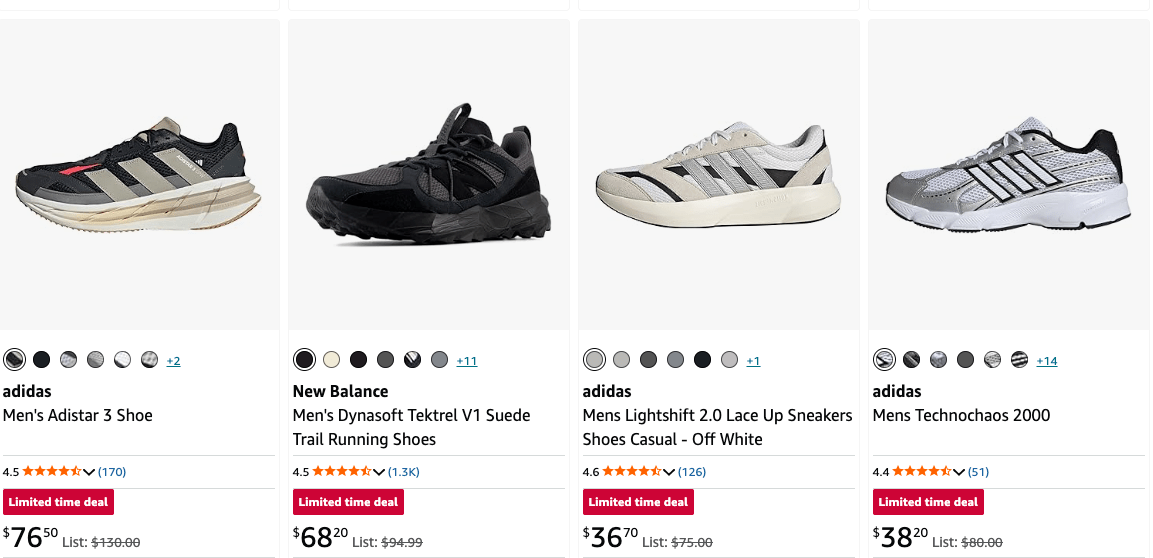Open Men's Adistar 3 Shoe title link
Image resolution: width=1153 pixels, height=558 pixels.
[x=78, y=415]
